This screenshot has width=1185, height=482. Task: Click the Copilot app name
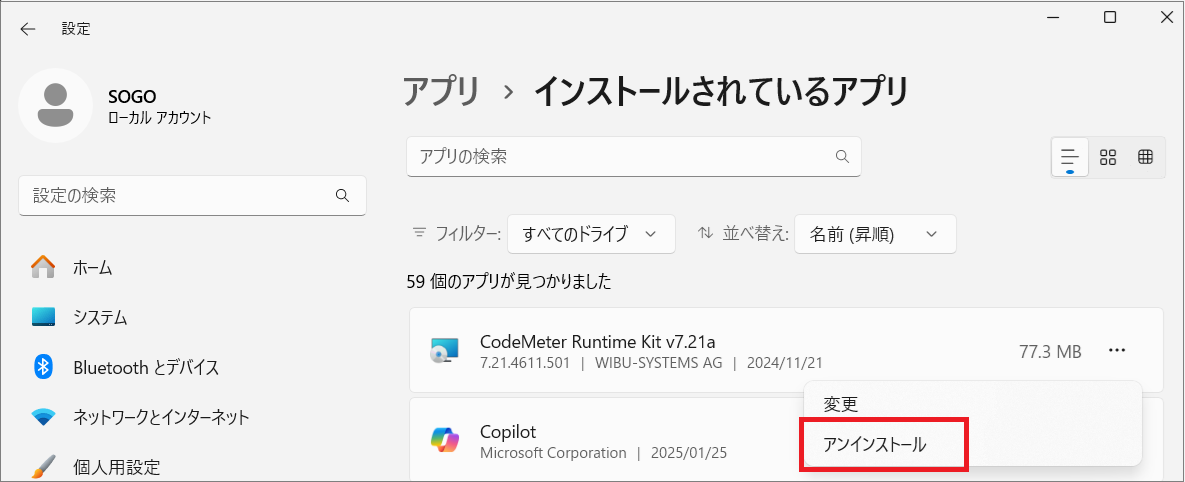pos(509,432)
